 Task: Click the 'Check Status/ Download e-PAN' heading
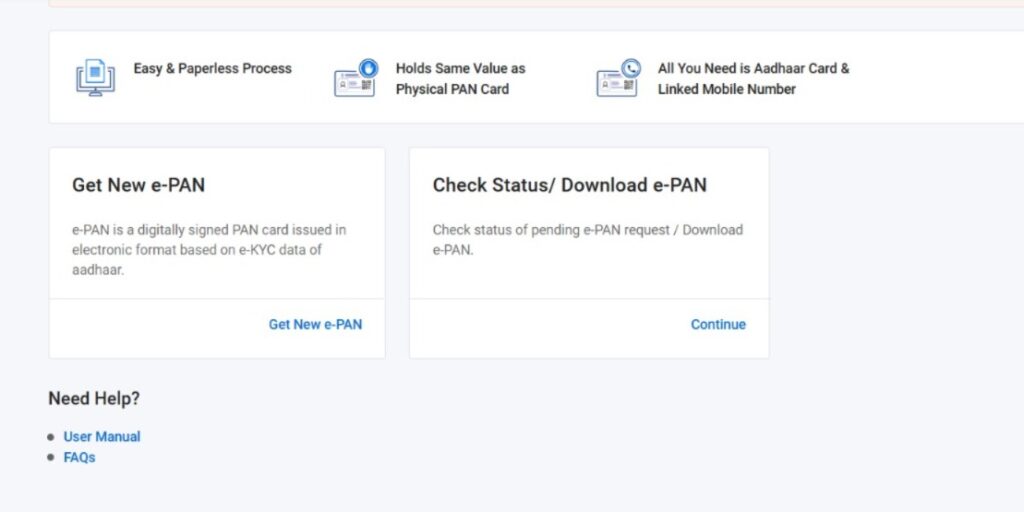569,185
